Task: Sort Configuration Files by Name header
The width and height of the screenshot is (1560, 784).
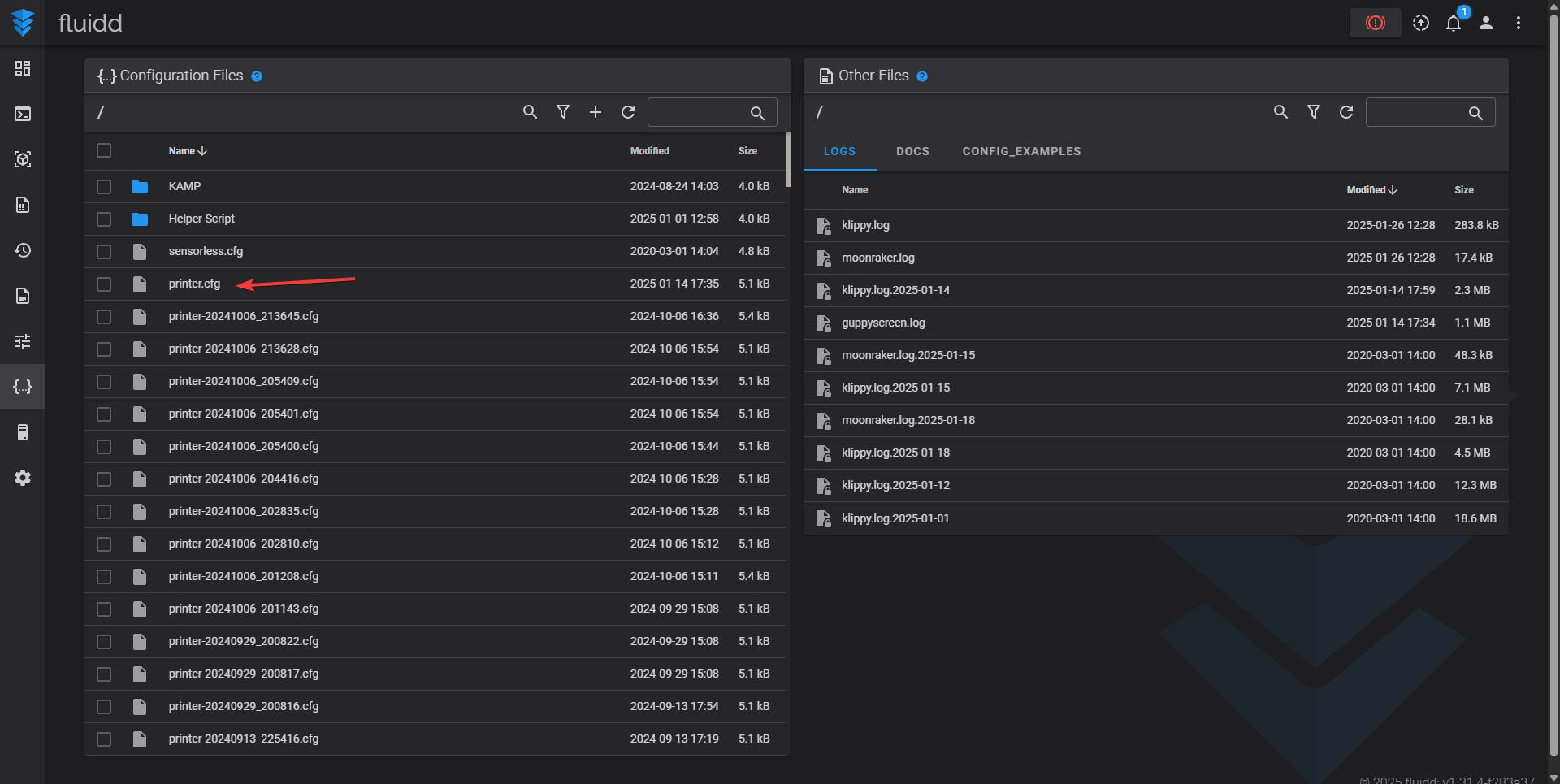Action: click(188, 151)
